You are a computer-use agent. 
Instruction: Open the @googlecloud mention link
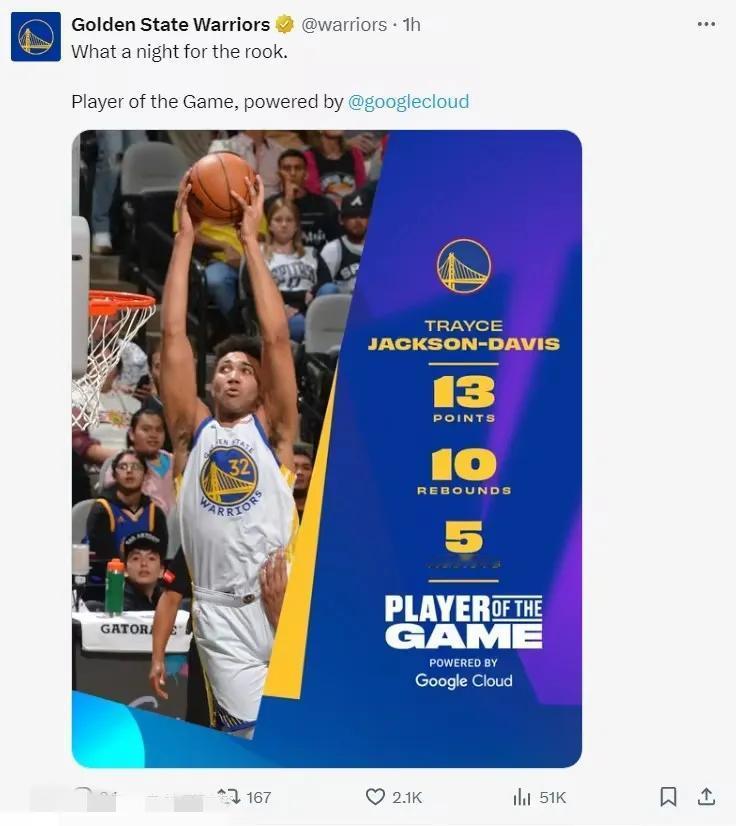click(408, 101)
